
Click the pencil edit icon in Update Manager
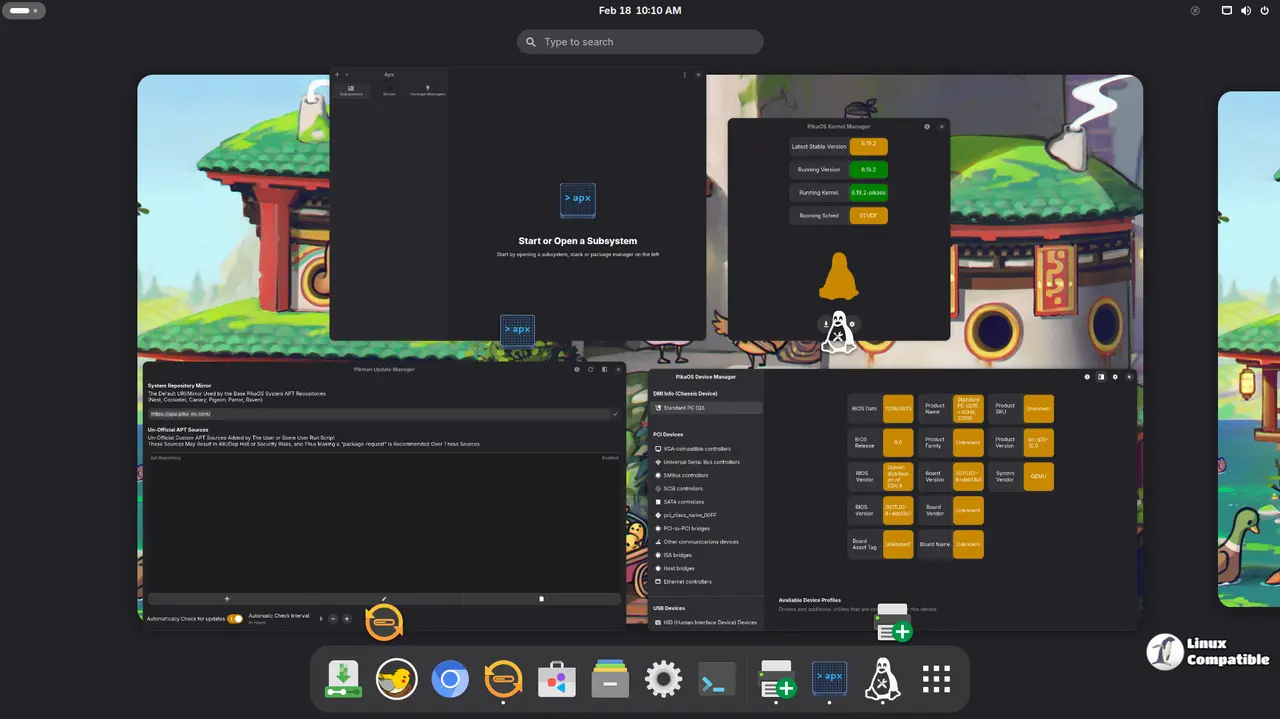click(x=384, y=599)
